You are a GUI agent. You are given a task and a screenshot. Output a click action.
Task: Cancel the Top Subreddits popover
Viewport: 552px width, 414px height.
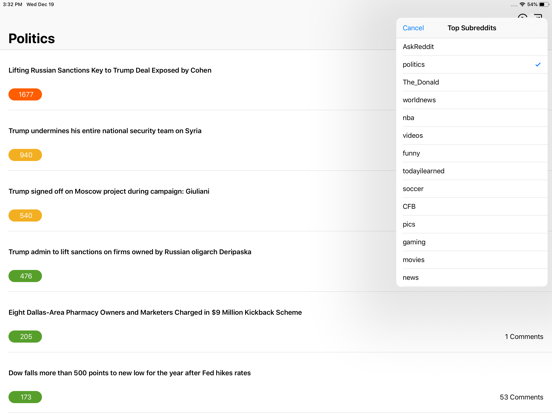[413, 28]
